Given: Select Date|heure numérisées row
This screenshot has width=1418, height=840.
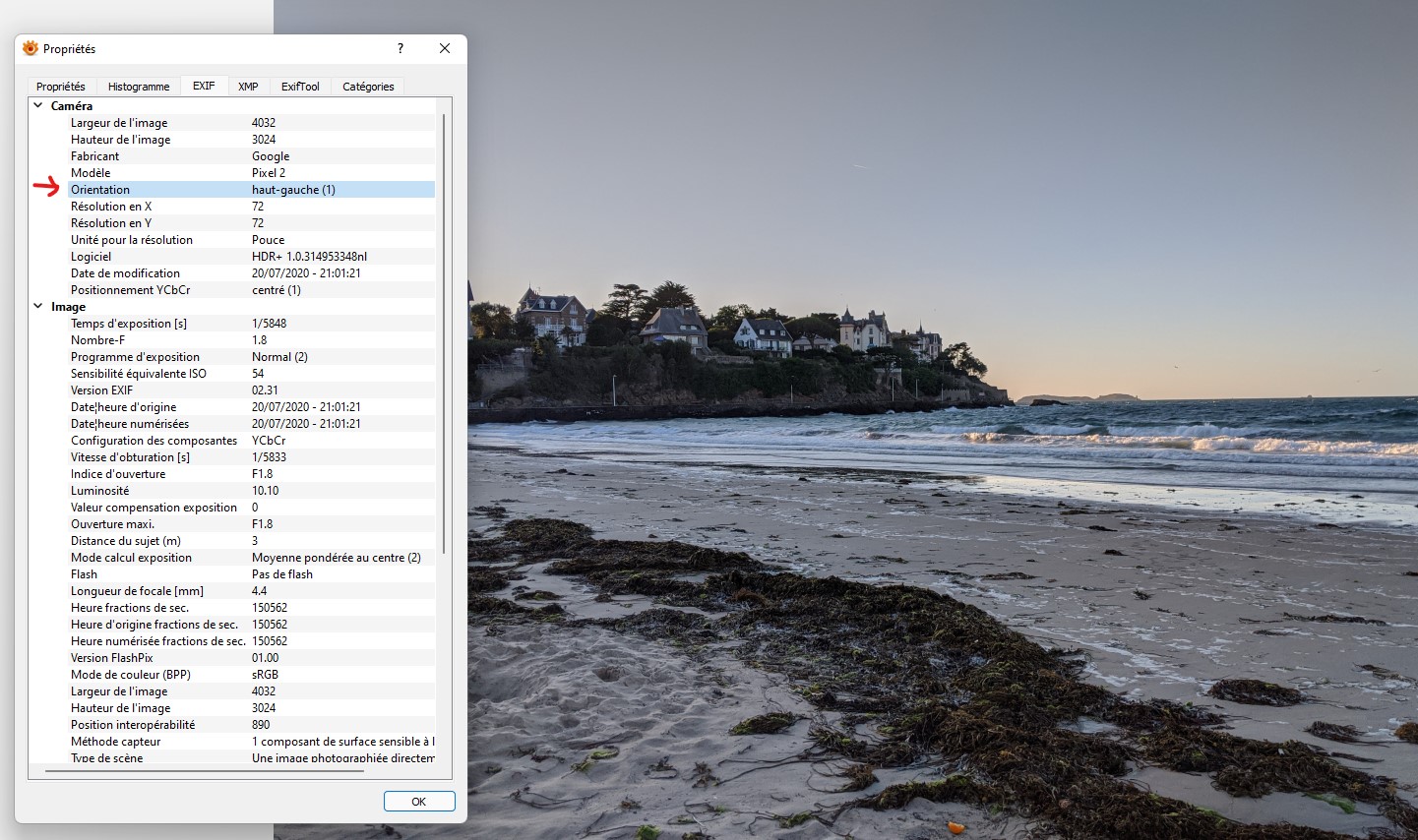Looking at the screenshot, I should click(x=251, y=424).
